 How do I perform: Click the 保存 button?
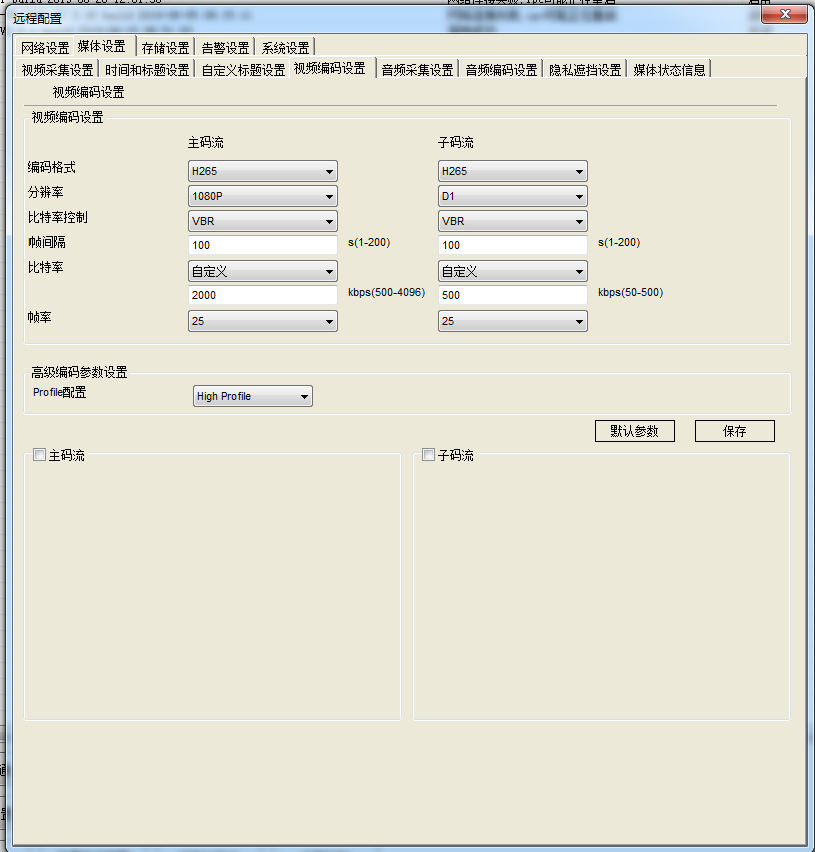tap(734, 431)
